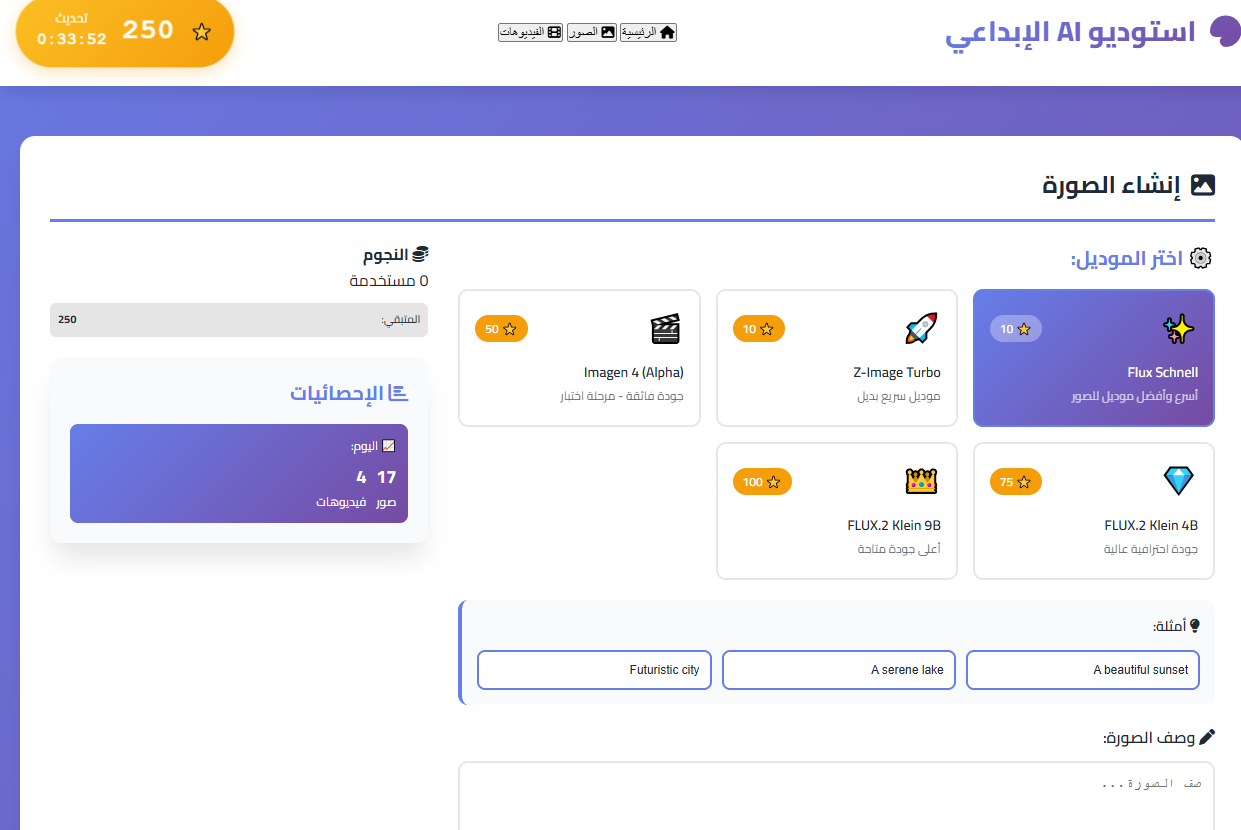Screen dimensions: 1241x830
Task: Open the الفيديوهات videos nav button
Action: pos(531,32)
